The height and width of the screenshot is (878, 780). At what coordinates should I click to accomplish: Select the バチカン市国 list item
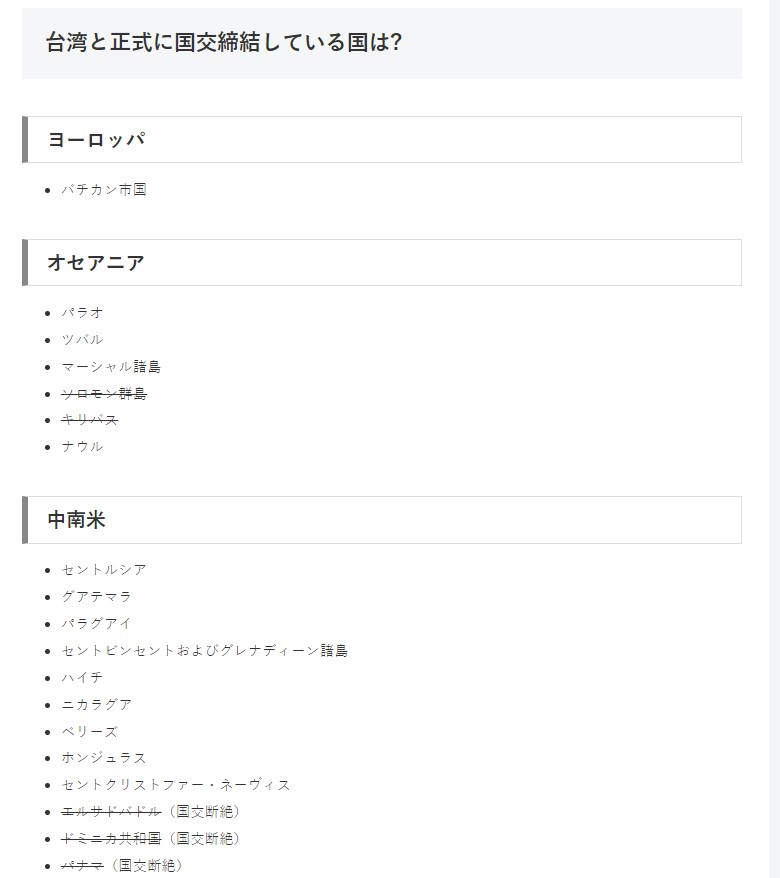104,189
